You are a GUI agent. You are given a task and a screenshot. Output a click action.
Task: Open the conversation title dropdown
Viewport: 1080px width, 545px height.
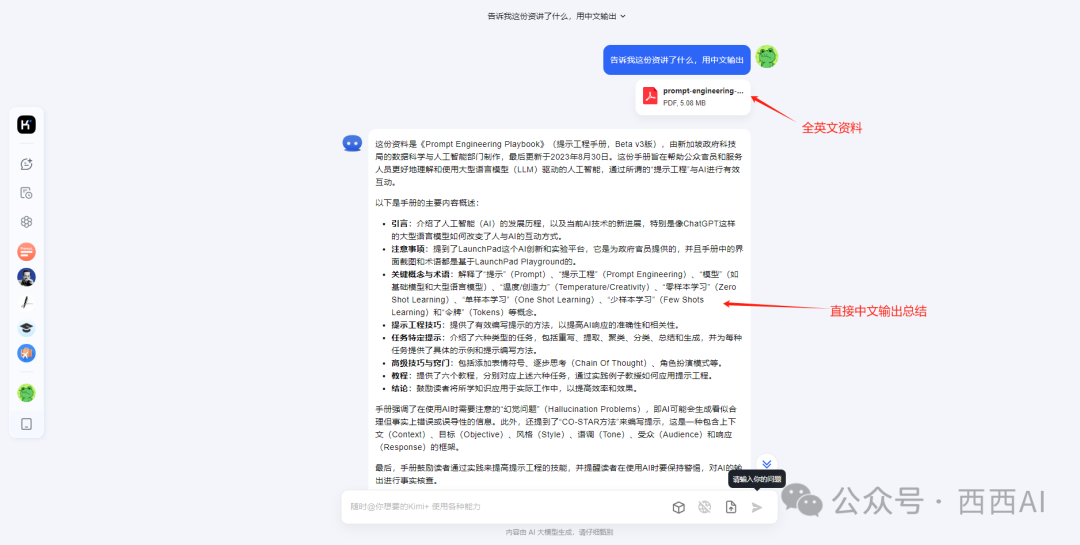click(x=556, y=16)
